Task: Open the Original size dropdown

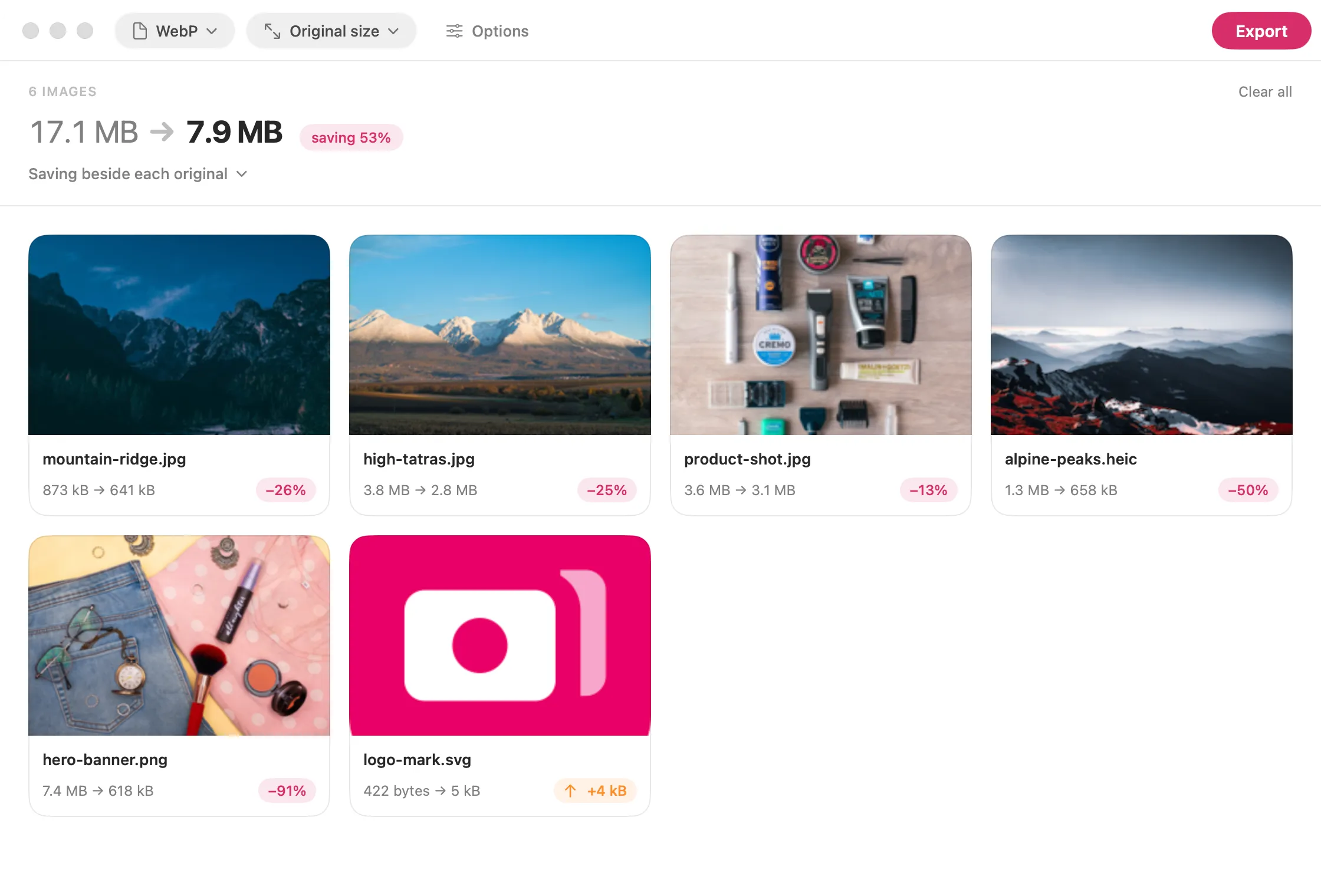Action: 331,31
